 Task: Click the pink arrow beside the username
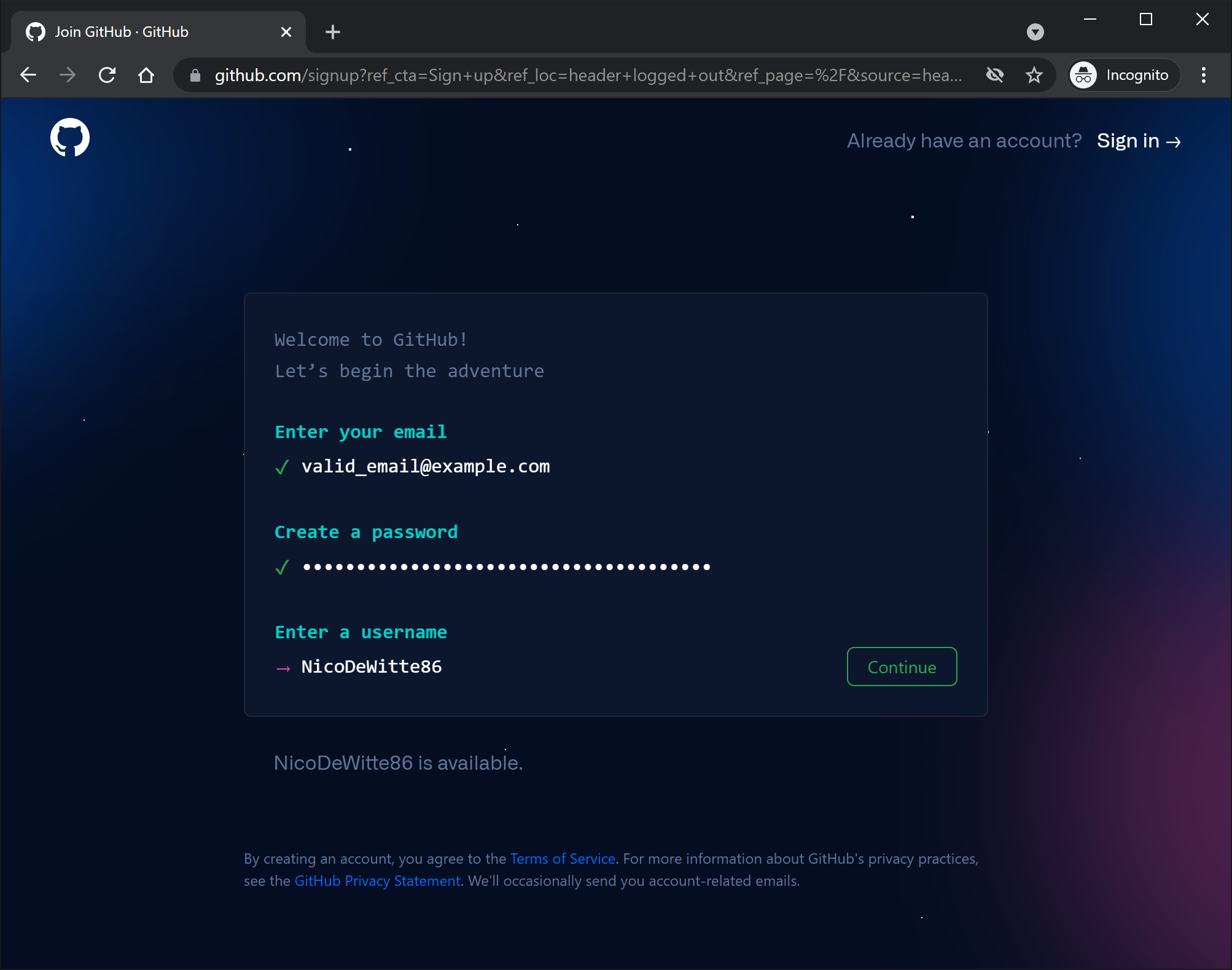point(283,668)
